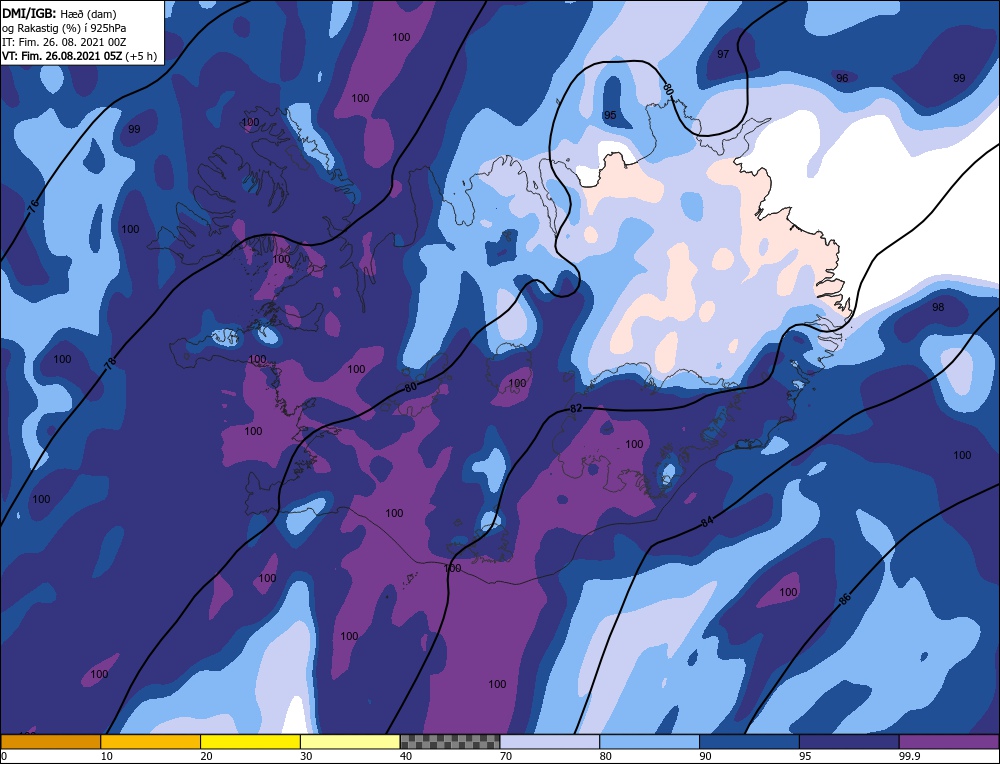Click the 'DMI/IGB: Hæð (dam)' title line
Viewport: 1000px width, 764px height.
pyautogui.click(x=59, y=13)
